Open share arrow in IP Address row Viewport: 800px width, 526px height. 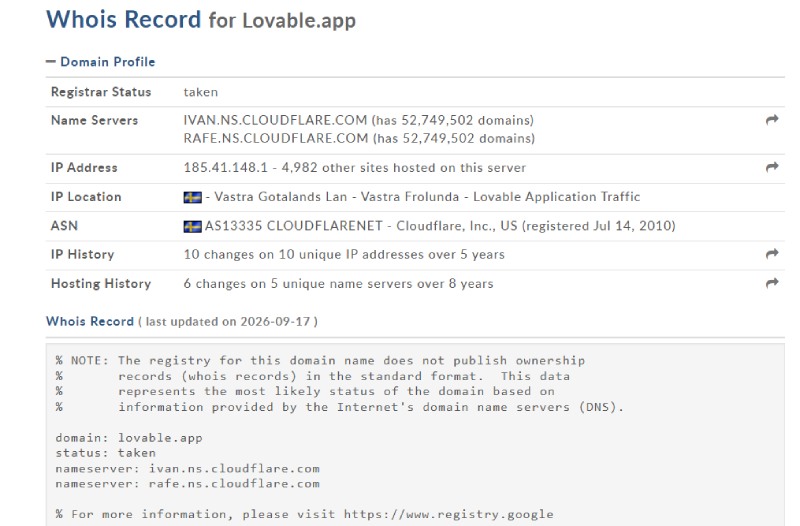click(x=772, y=167)
